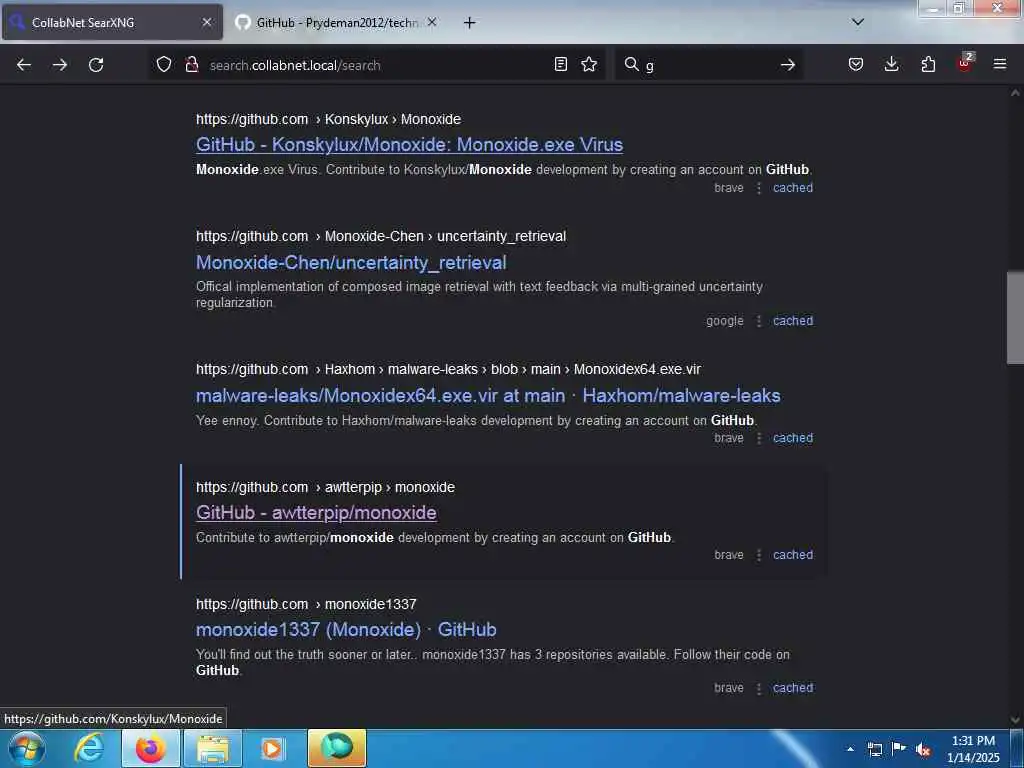The width and height of the screenshot is (1024, 768).
Task: Switch to GitHub Prydeman2012 tab
Action: pos(336,22)
